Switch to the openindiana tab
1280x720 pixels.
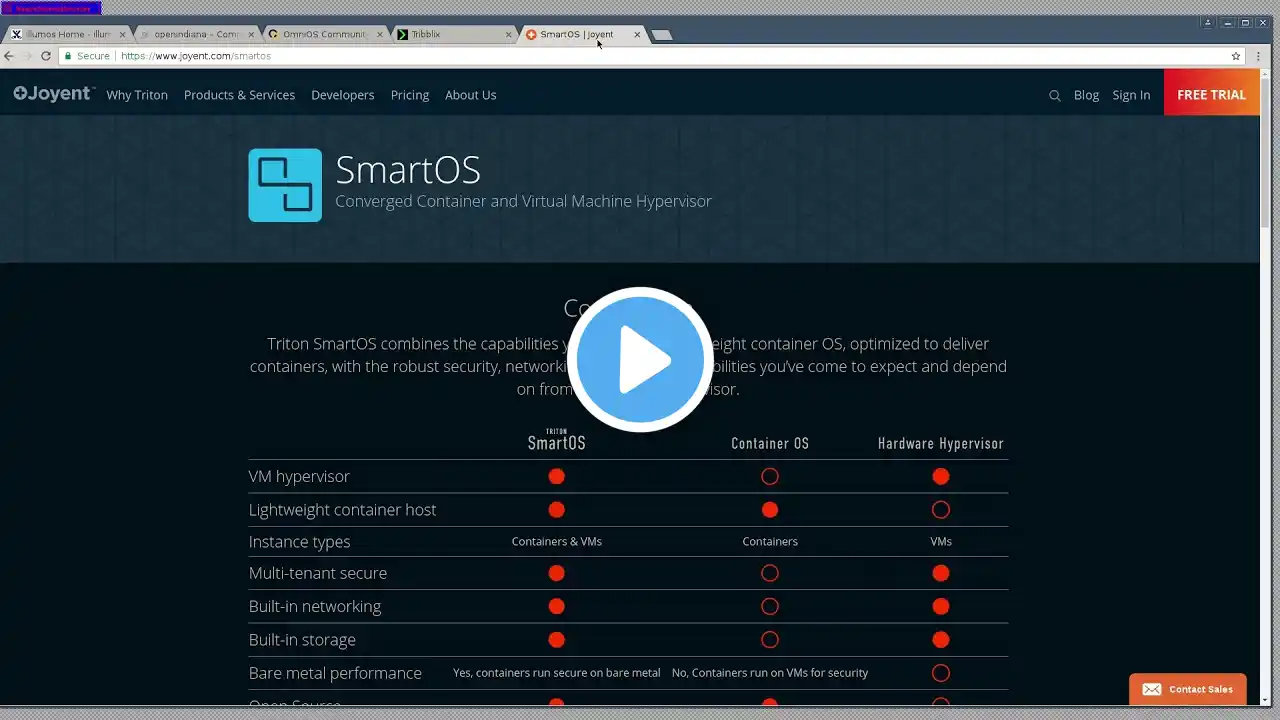coord(197,34)
